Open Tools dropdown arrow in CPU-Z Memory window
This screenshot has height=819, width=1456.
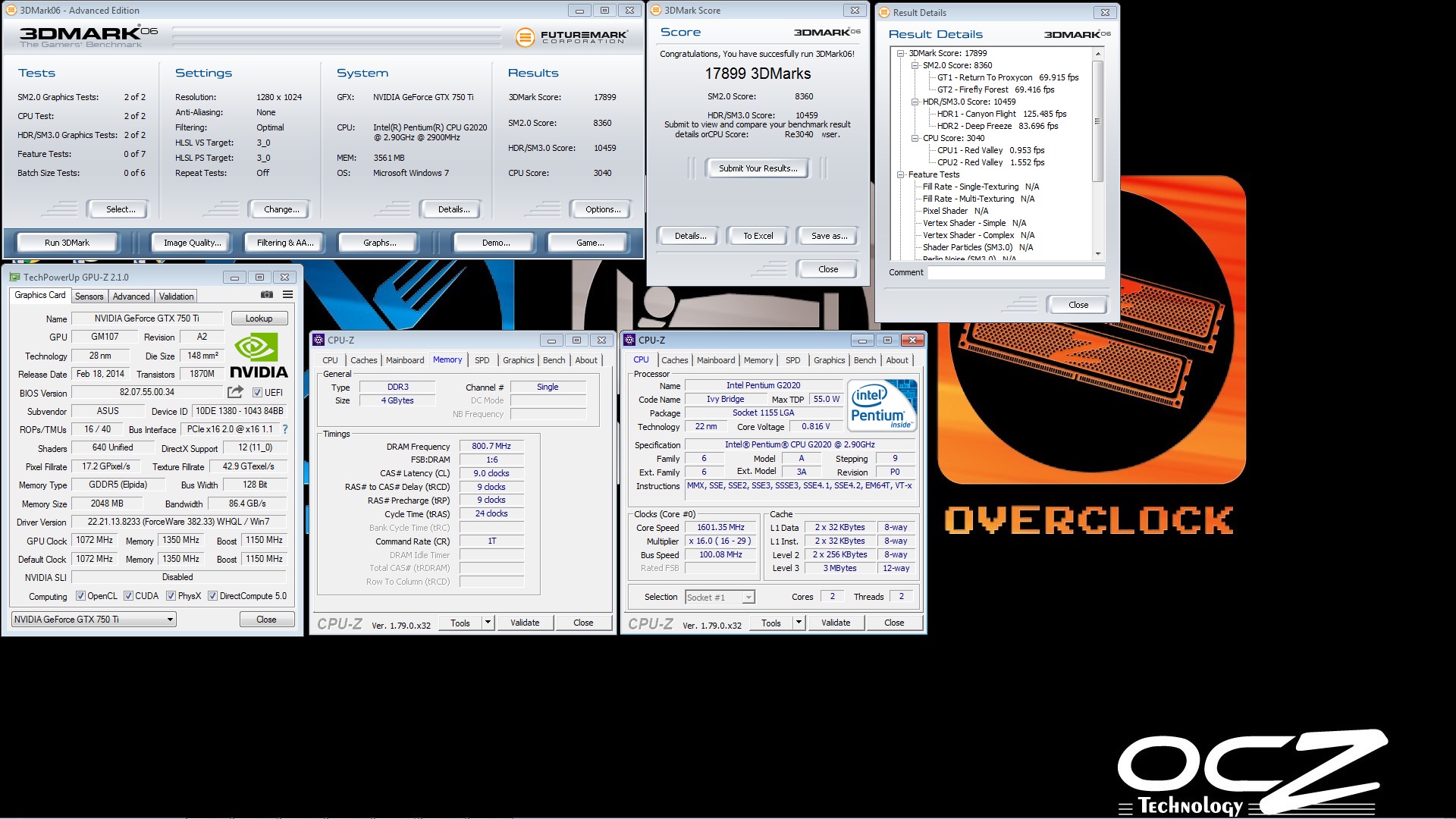[488, 623]
